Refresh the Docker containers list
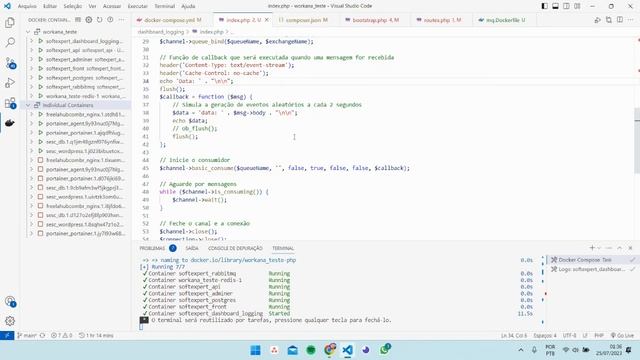Image resolution: width=640 pixels, height=360 pixels. pyautogui.click(x=100, y=20)
